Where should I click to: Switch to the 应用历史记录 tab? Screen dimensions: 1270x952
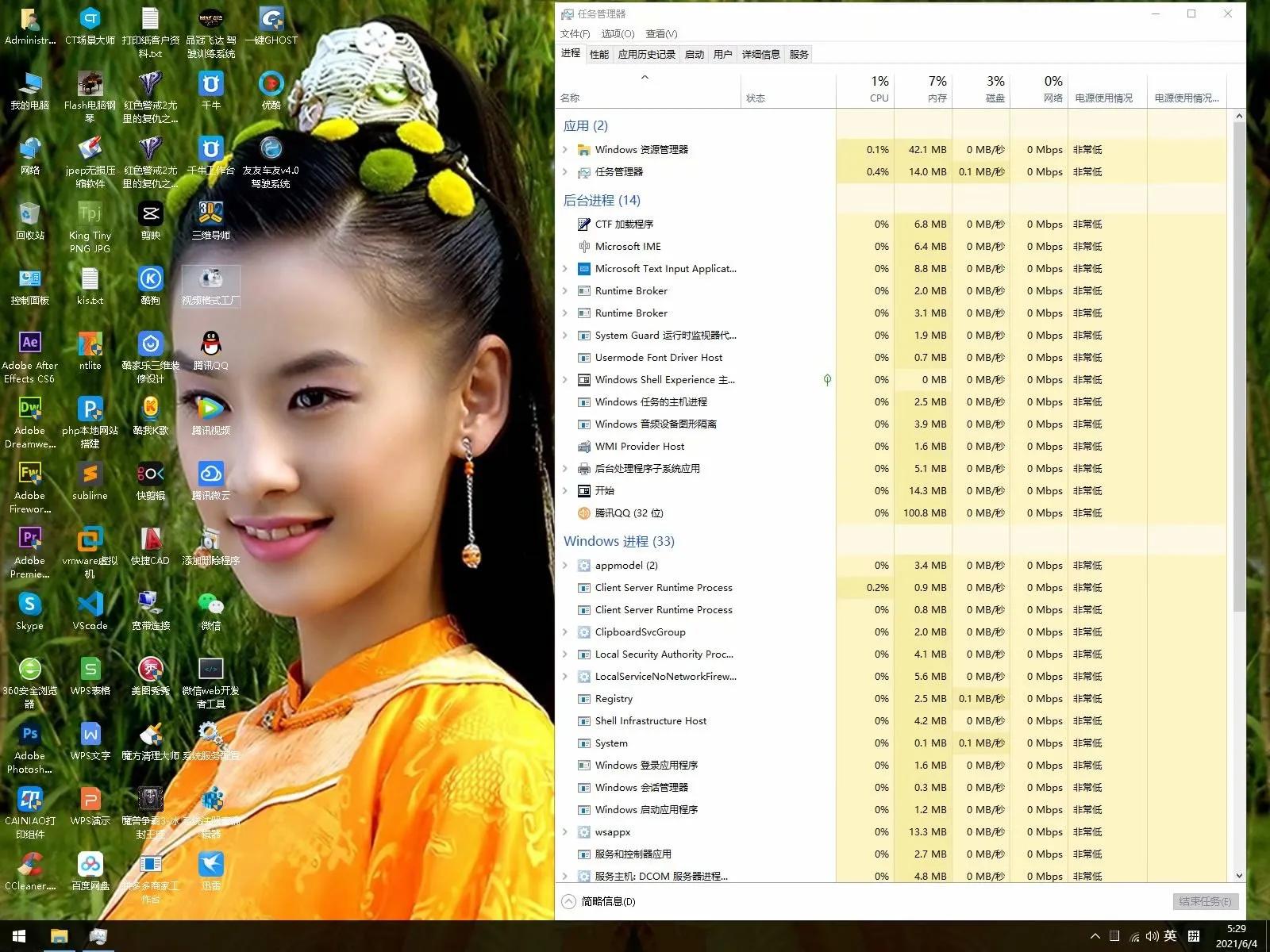(x=646, y=54)
